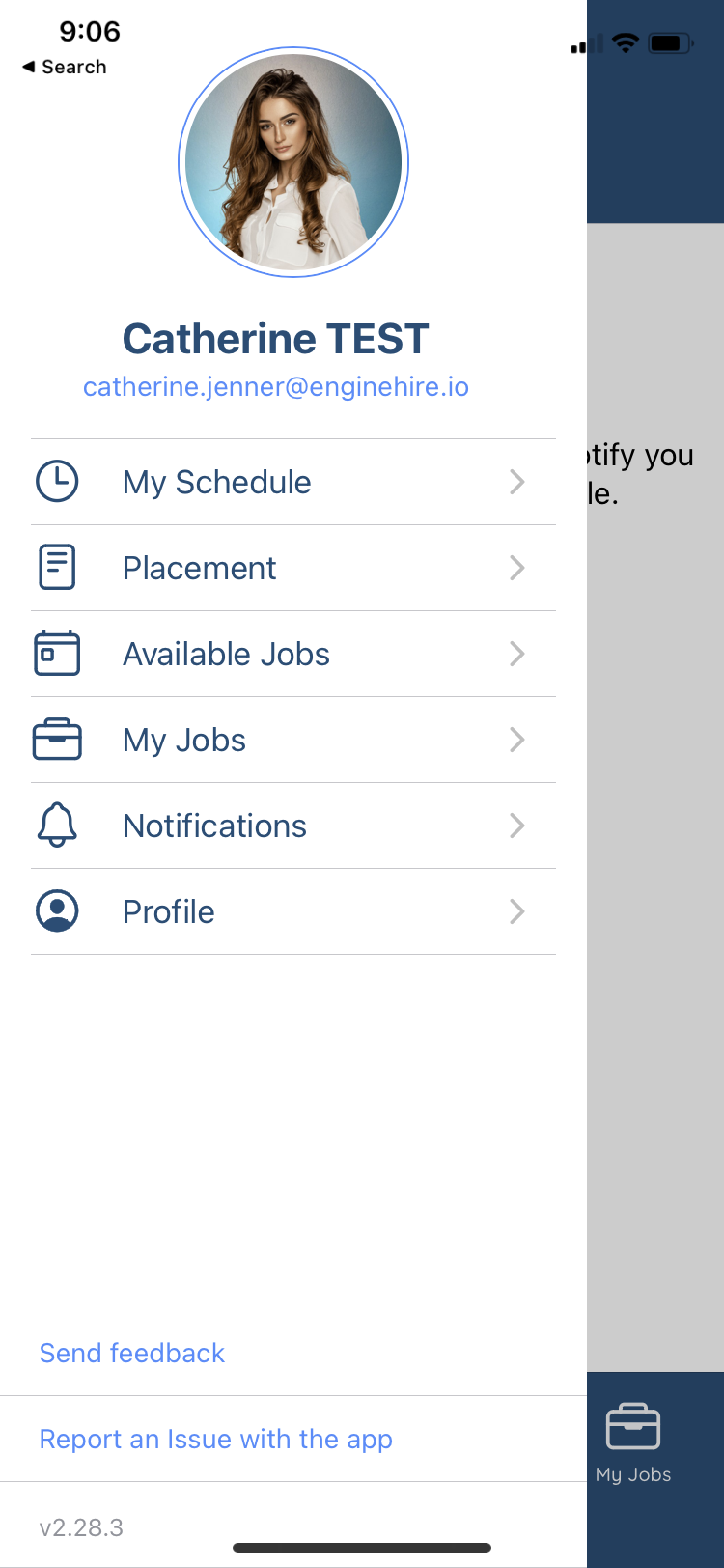Open the Notifications menu entry

tap(293, 826)
